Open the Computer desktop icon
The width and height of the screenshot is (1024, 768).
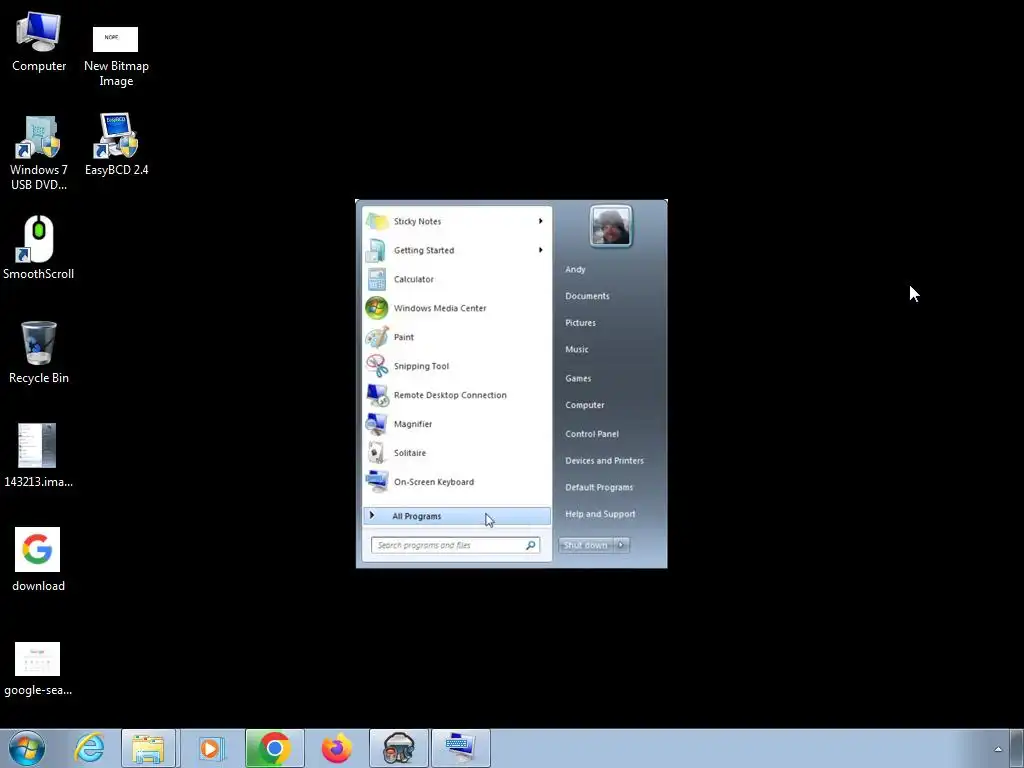coord(39,42)
